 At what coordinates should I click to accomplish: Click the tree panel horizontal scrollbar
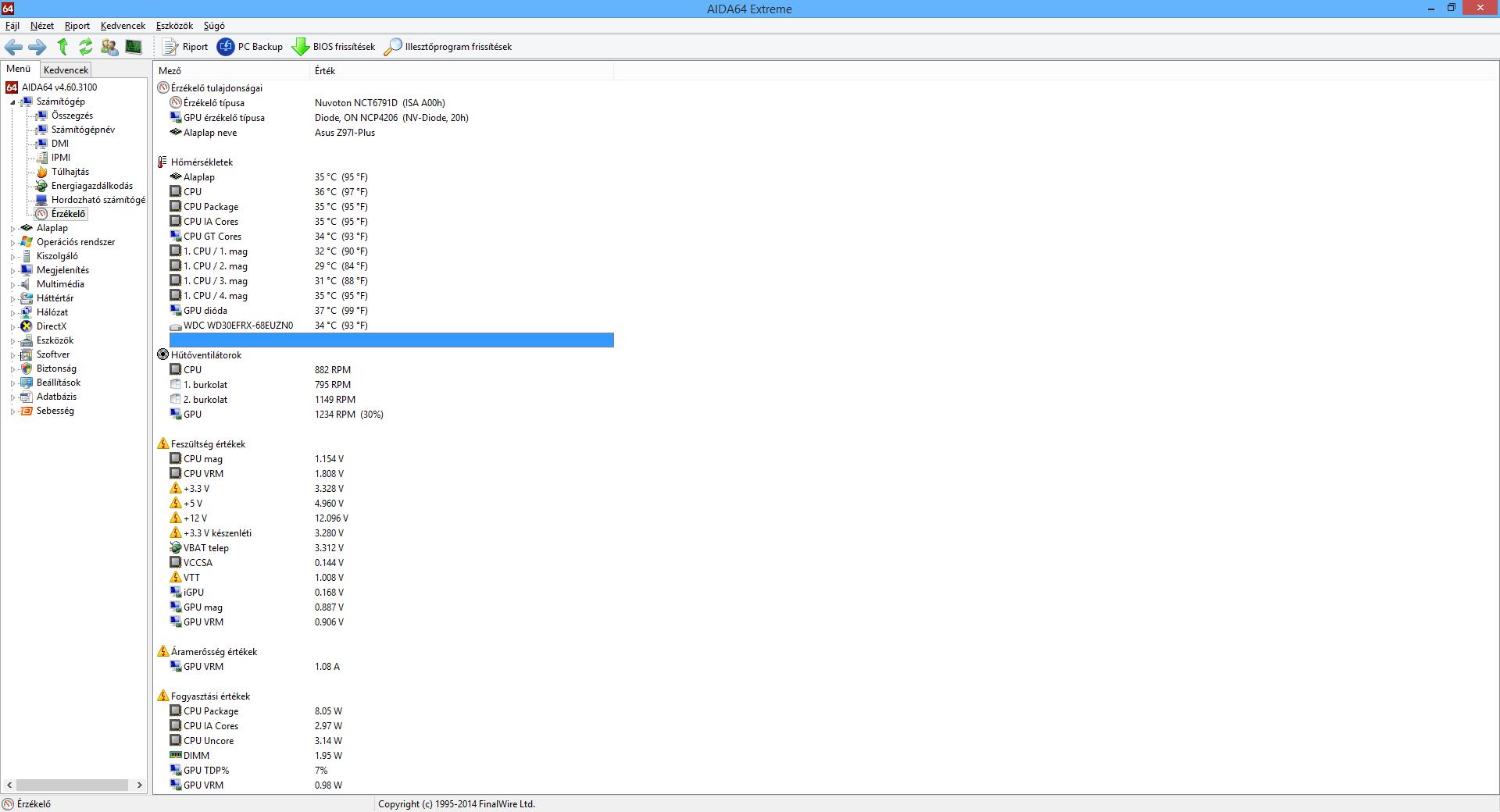coord(72,785)
